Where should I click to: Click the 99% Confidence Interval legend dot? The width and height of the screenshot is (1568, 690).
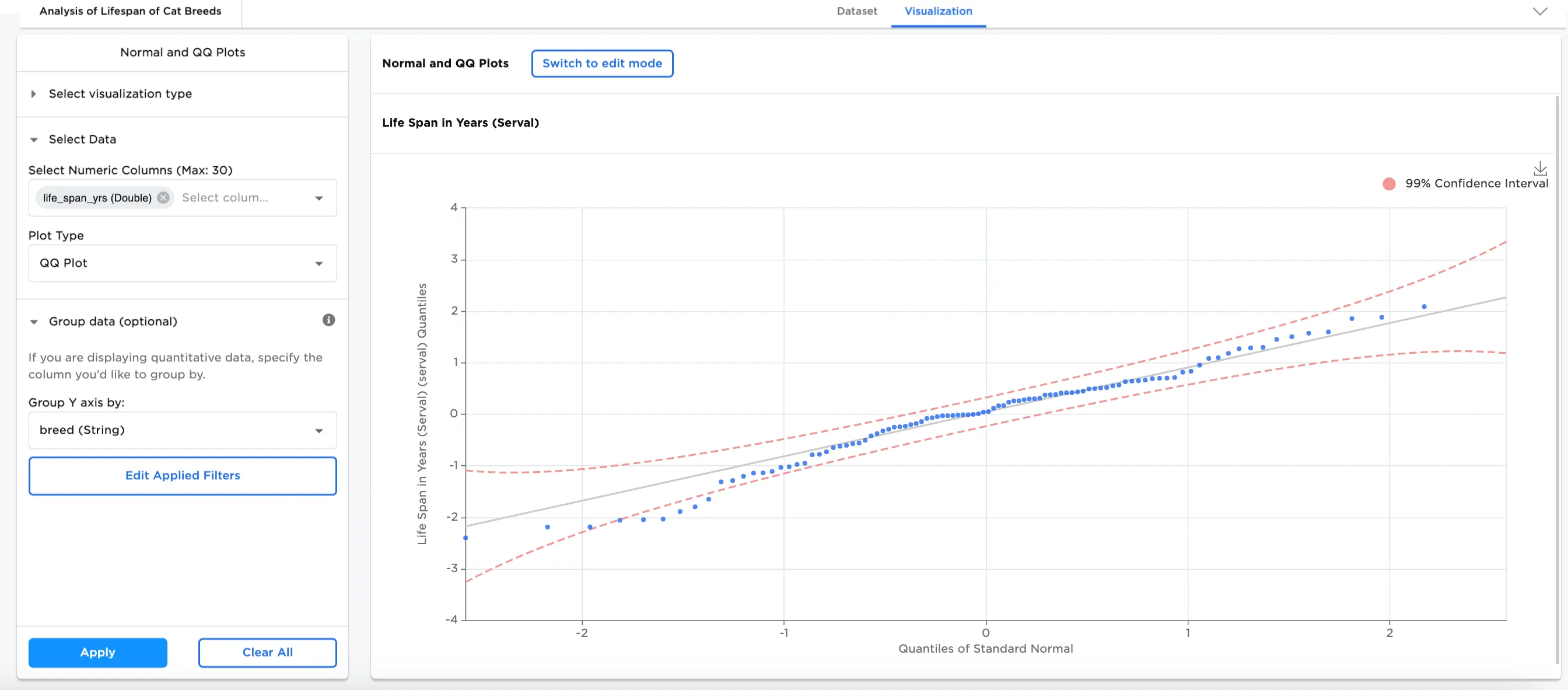pos(1388,184)
